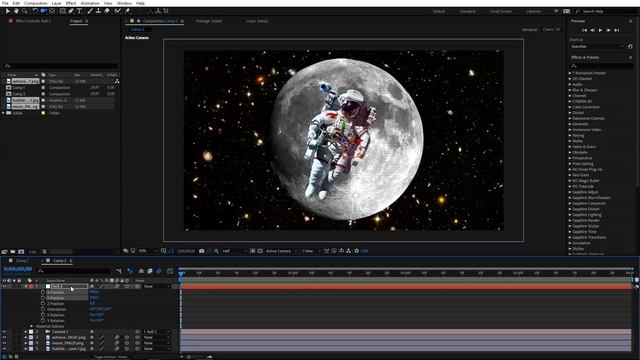Image resolution: width=640 pixels, height=360 pixels.
Task: Toggle Z Position stopwatch keyframing
Action: pos(43,304)
